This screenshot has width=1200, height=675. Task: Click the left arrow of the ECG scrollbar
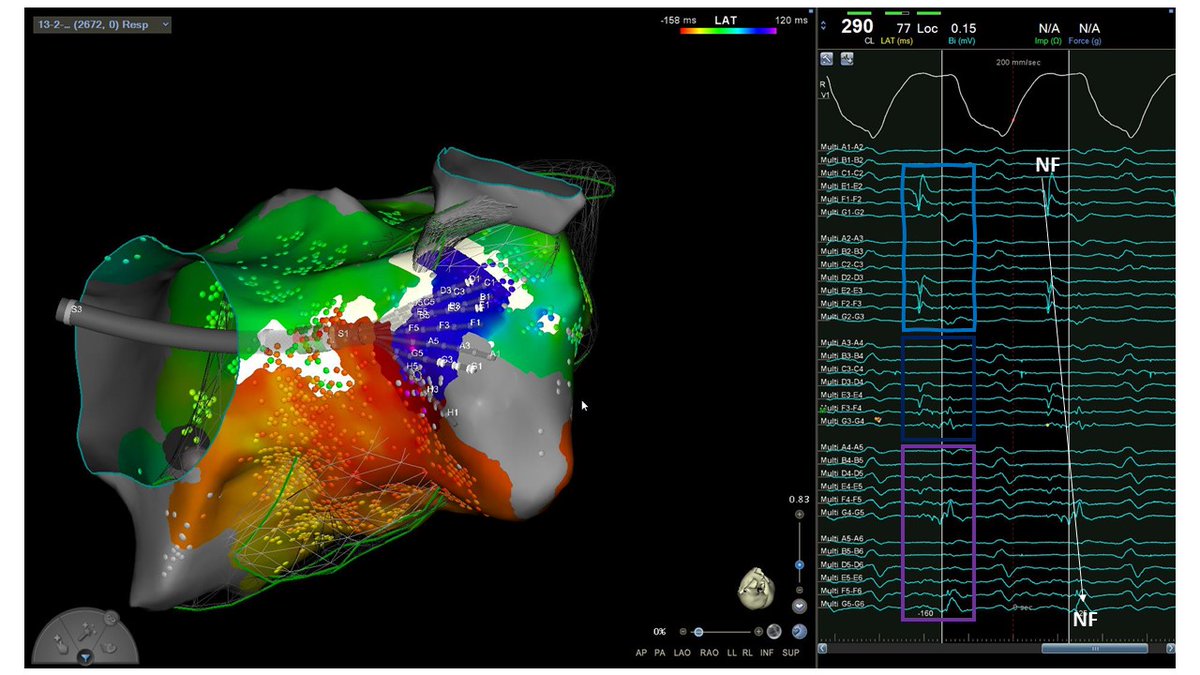pos(823,648)
